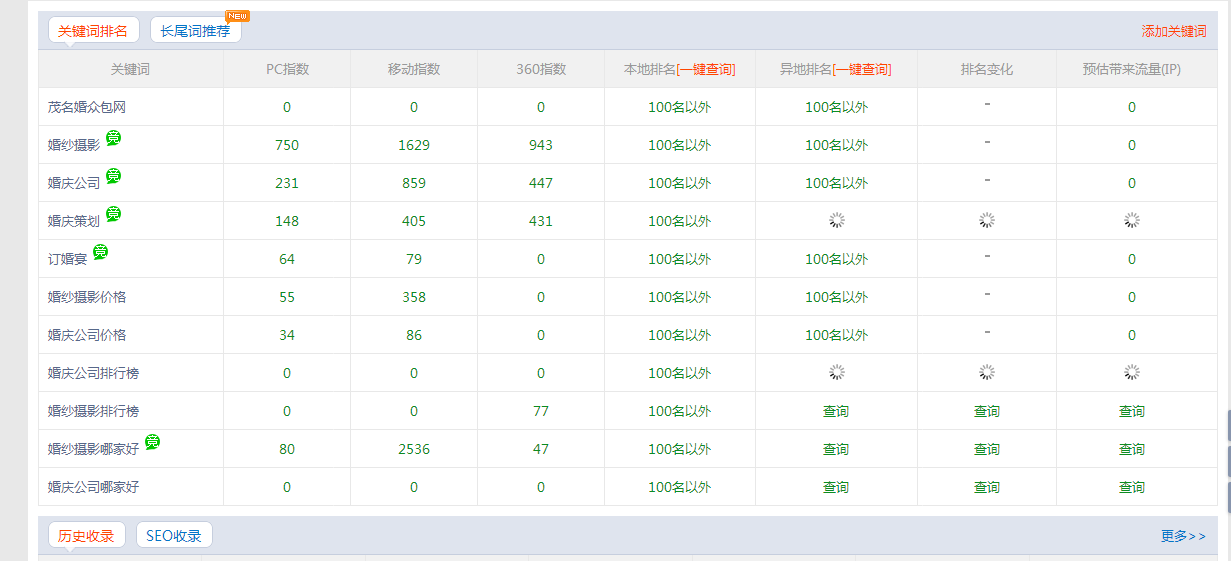Open the 更多>> link
Viewport: 1231px width, 561px height.
click(x=1183, y=536)
